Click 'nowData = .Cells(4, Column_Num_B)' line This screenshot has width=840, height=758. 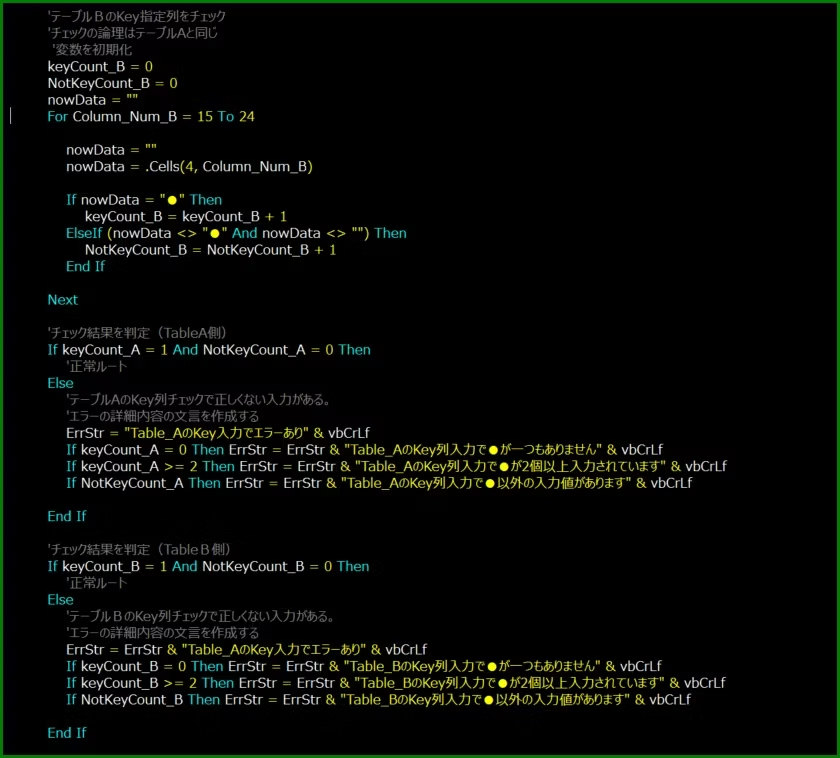(189, 167)
